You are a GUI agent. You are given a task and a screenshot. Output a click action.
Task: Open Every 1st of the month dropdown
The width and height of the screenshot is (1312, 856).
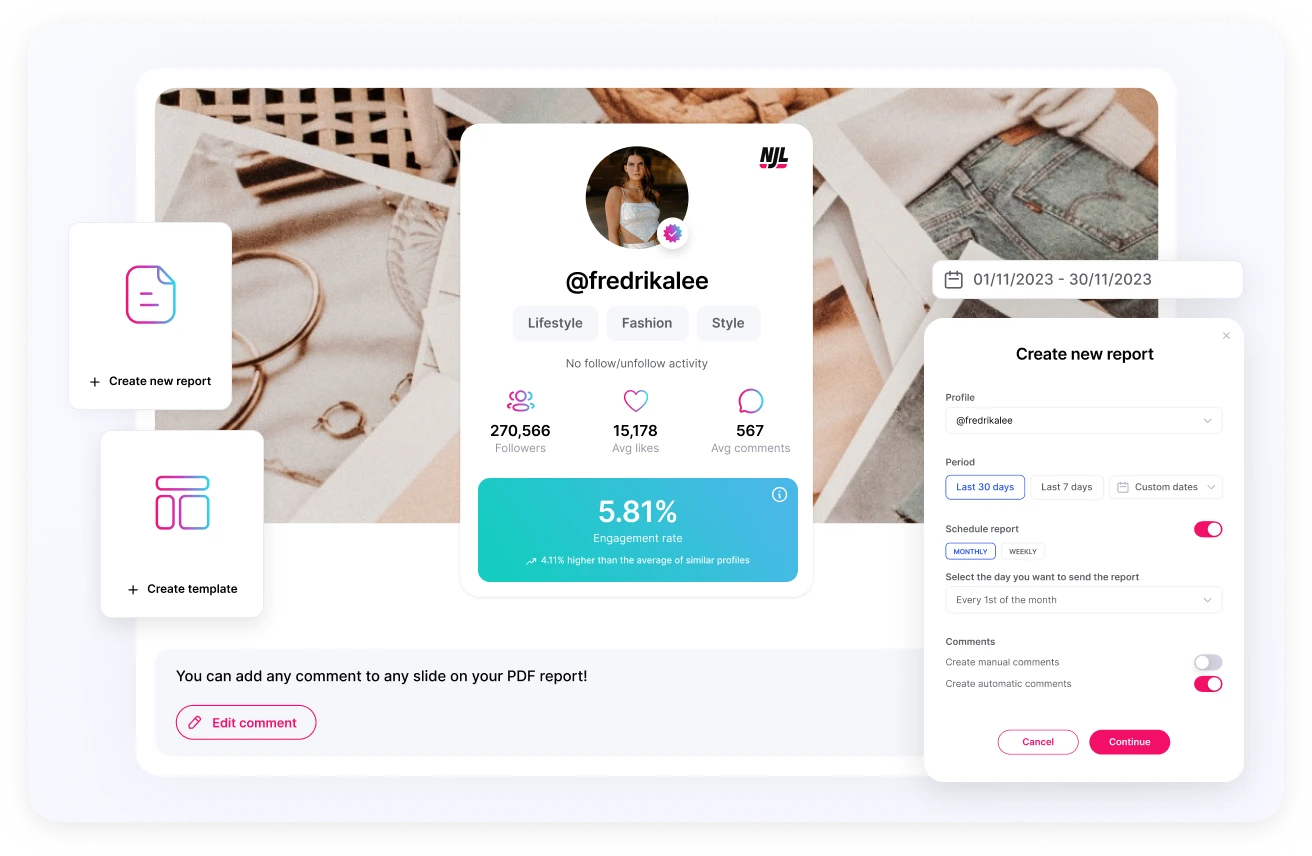pyautogui.click(x=1084, y=600)
